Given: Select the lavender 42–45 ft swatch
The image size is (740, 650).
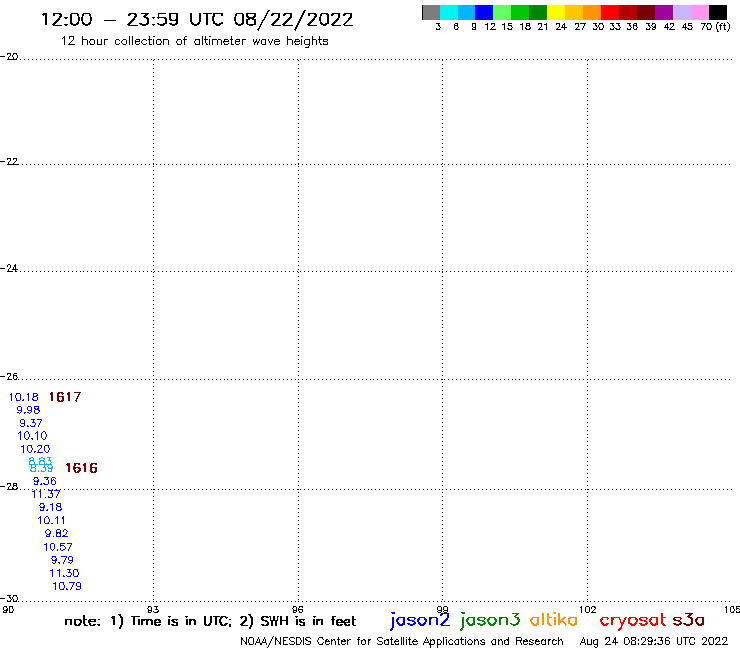Looking at the screenshot, I should 681,12.
